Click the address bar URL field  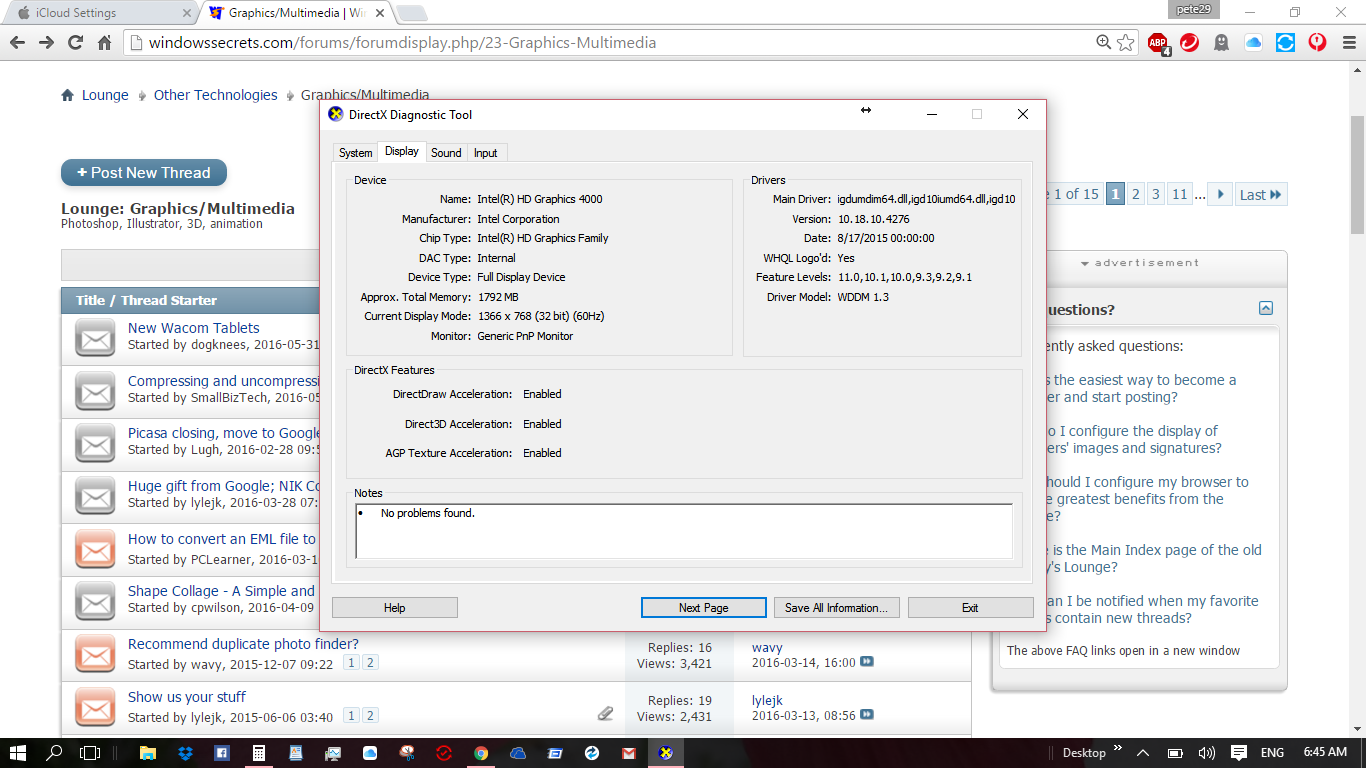coord(610,43)
